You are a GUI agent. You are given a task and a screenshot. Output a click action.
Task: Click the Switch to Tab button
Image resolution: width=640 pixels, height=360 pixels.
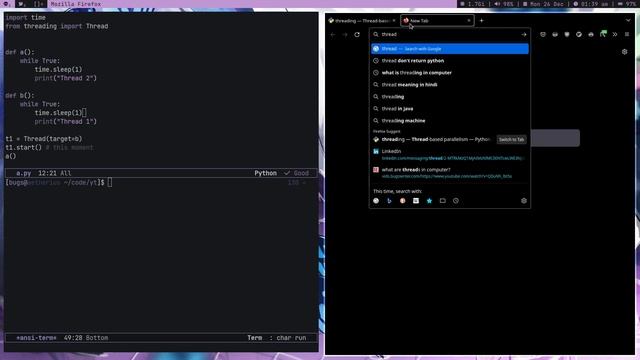pos(511,140)
